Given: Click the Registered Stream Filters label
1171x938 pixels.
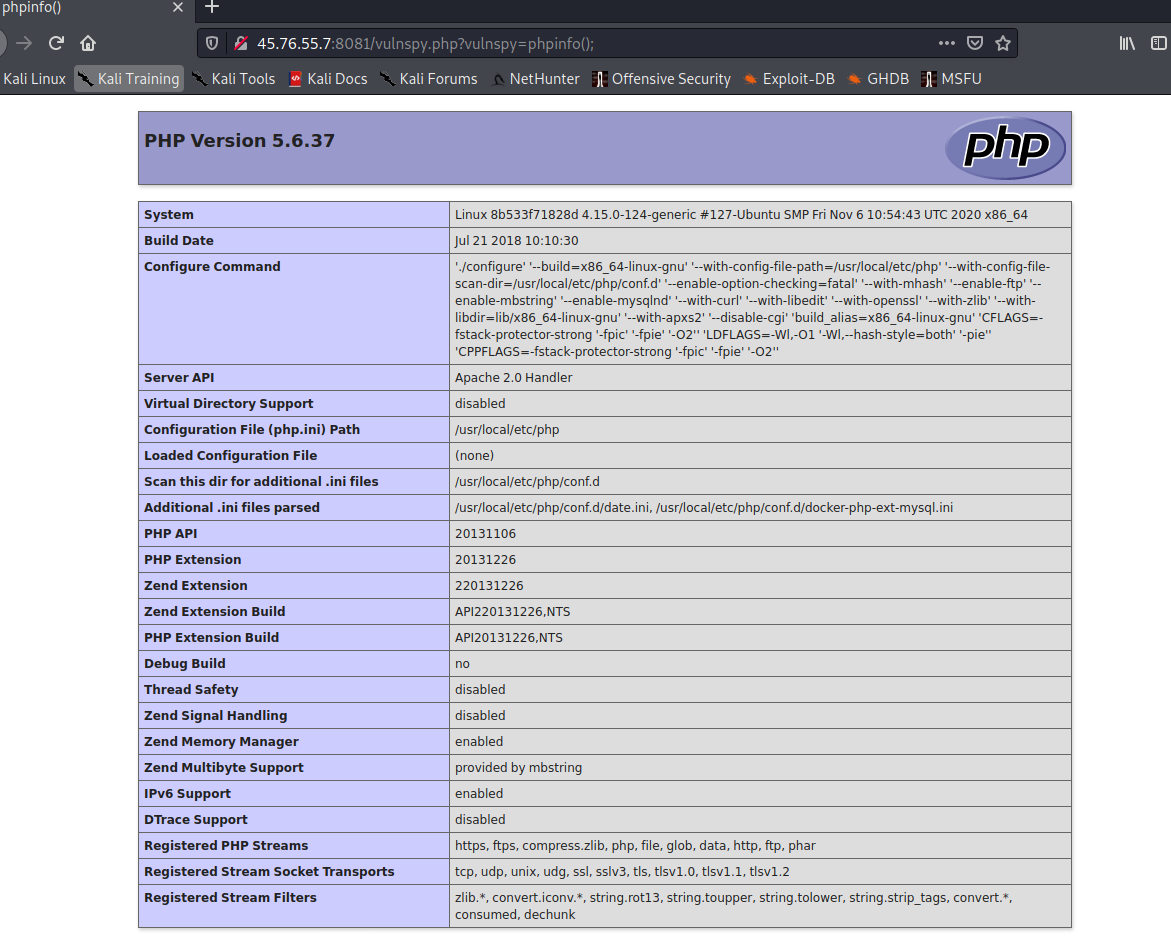Looking at the screenshot, I should (x=230, y=897).
